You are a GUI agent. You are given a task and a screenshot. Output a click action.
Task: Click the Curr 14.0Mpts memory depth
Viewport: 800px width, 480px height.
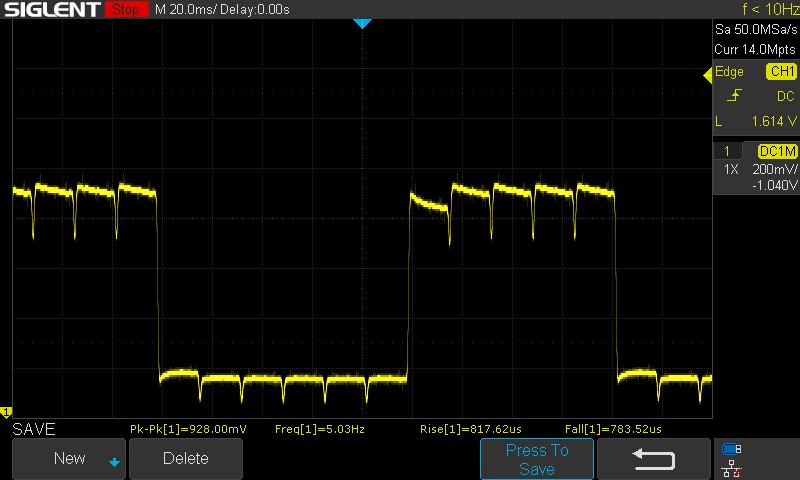click(755, 49)
